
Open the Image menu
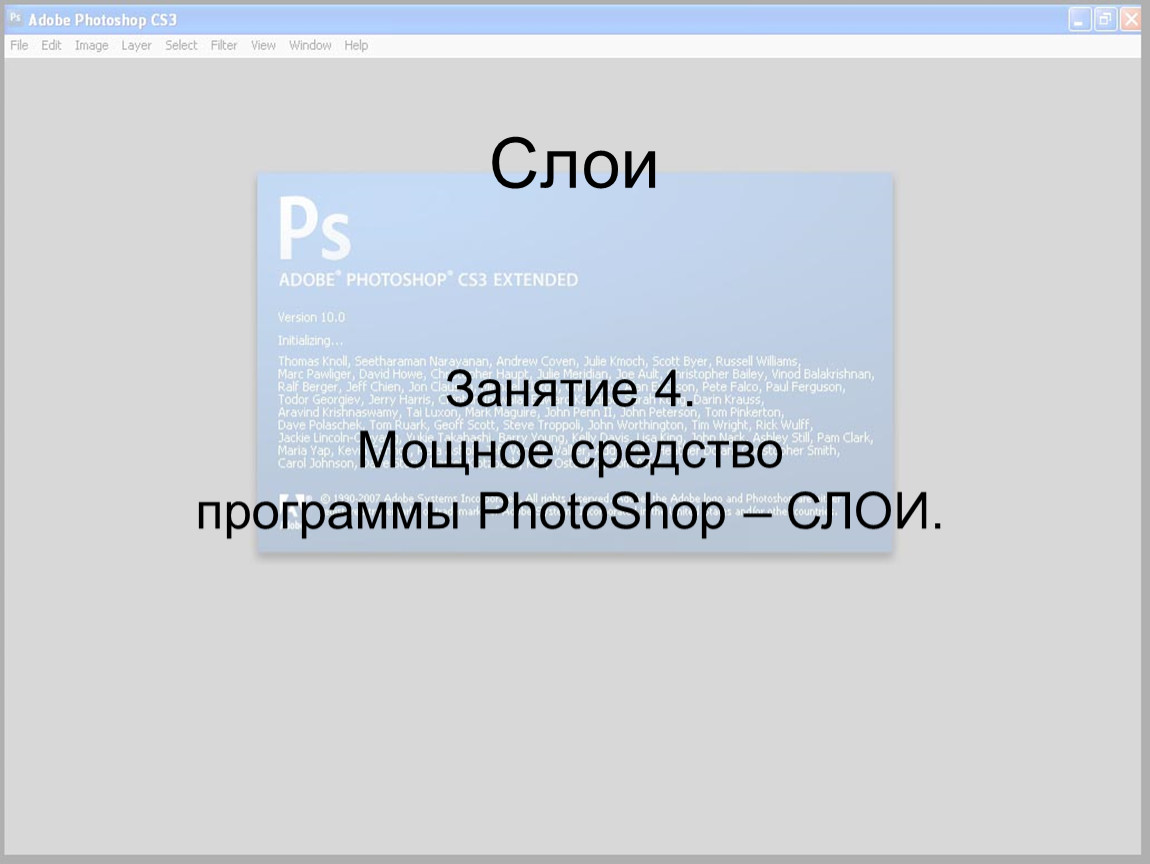(x=92, y=45)
